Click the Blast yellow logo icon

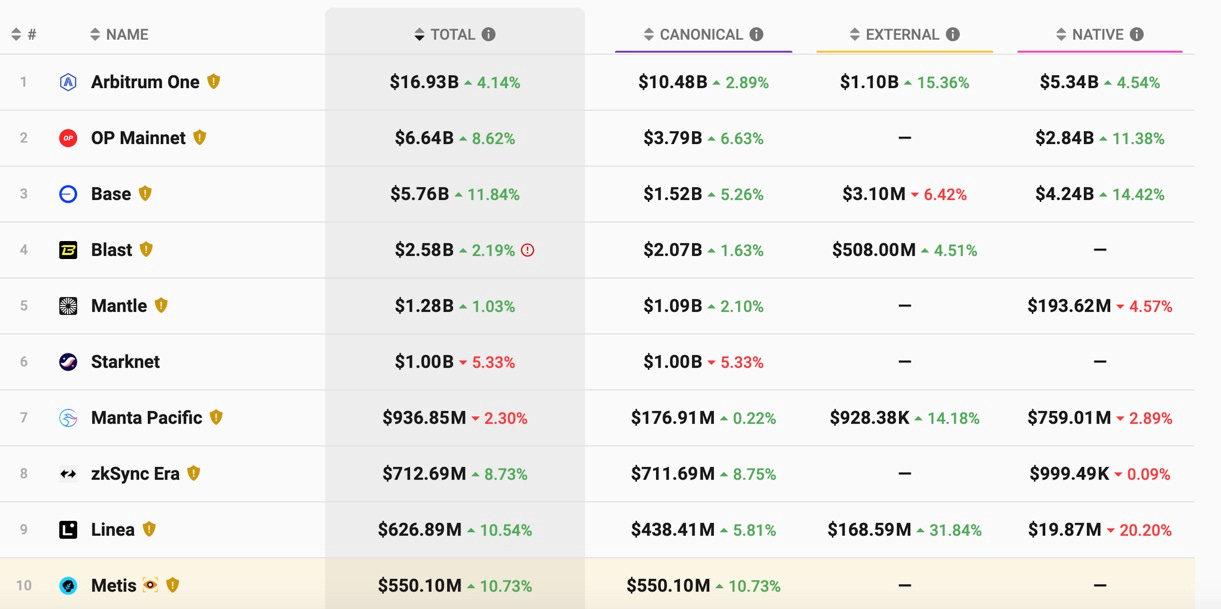coord(68,250)
